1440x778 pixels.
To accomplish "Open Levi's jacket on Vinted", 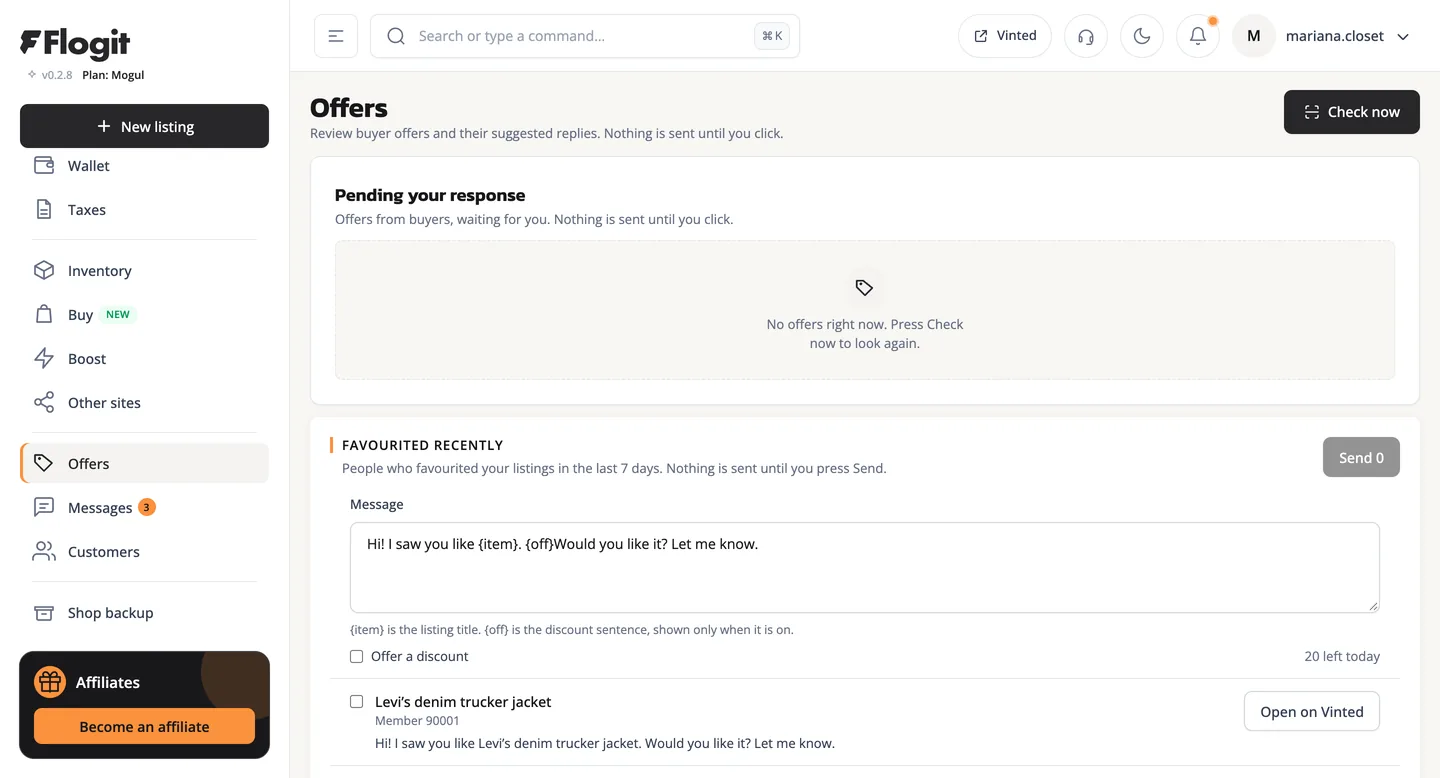I will [x=1312, y=712].
